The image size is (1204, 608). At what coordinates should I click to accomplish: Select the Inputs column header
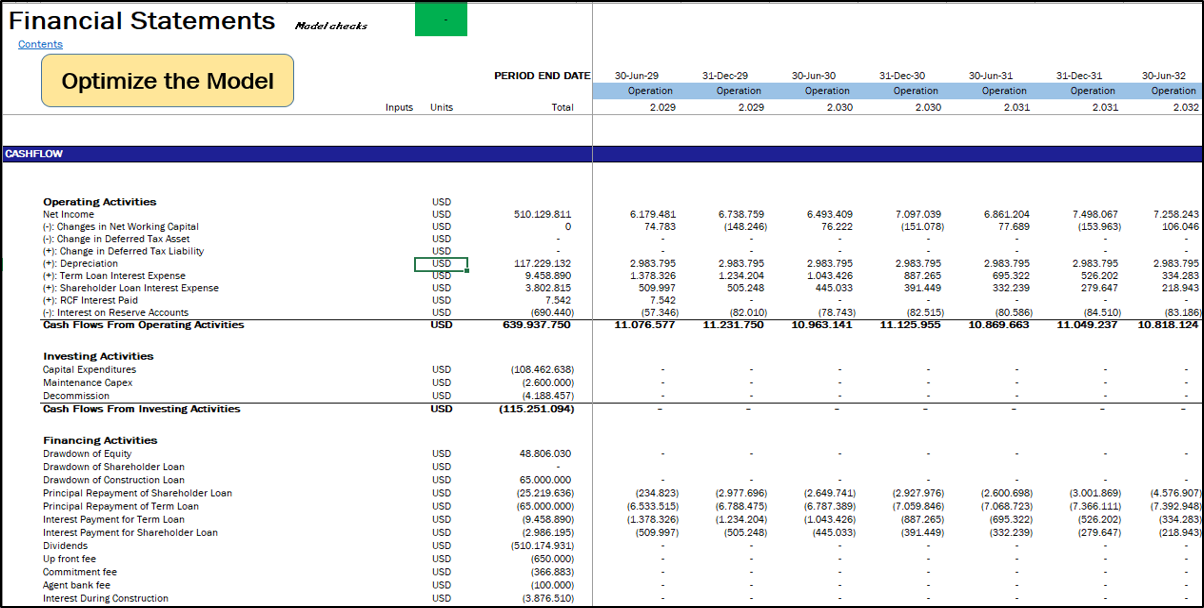[399, 107]
